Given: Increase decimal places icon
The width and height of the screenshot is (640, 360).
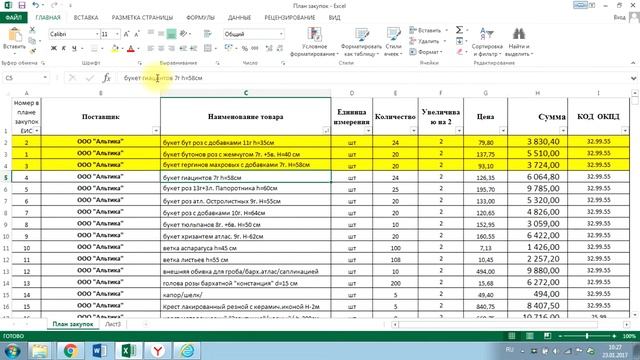Looking at the screenshot, I should point(269,49).
